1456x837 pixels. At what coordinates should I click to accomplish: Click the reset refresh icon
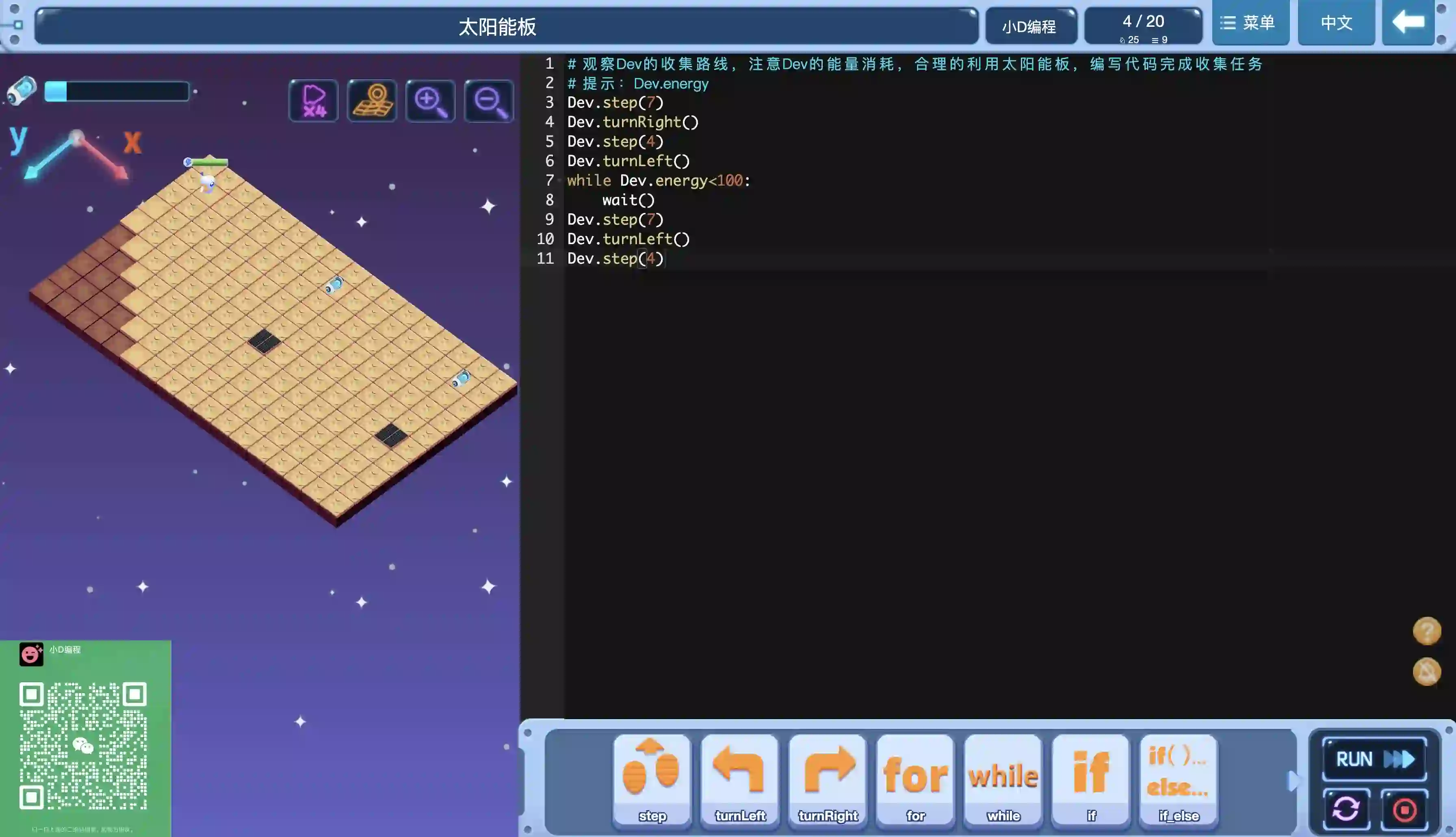(1345, 809)
